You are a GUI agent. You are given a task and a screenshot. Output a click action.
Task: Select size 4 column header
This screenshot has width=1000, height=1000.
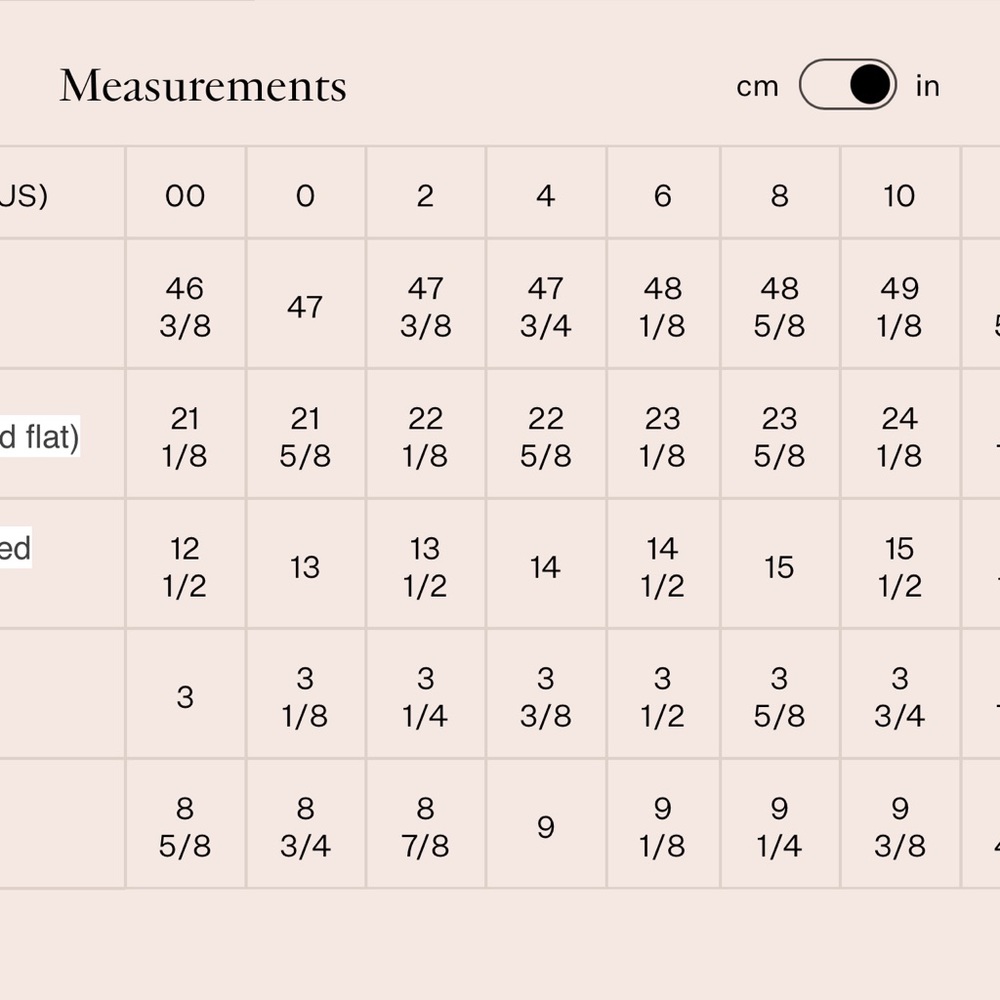546,193
